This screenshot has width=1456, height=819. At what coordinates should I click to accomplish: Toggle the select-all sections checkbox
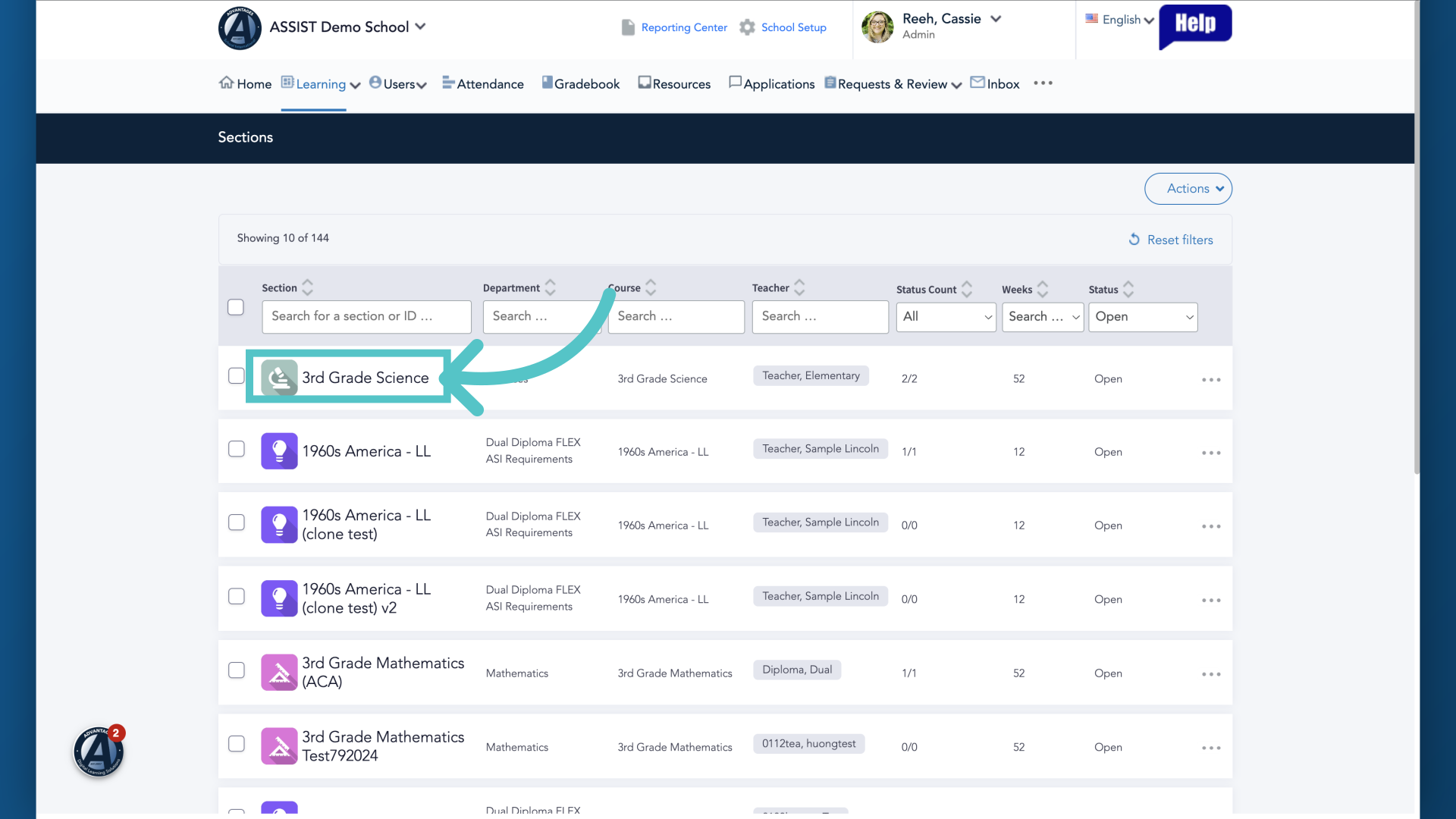point(236,307)
